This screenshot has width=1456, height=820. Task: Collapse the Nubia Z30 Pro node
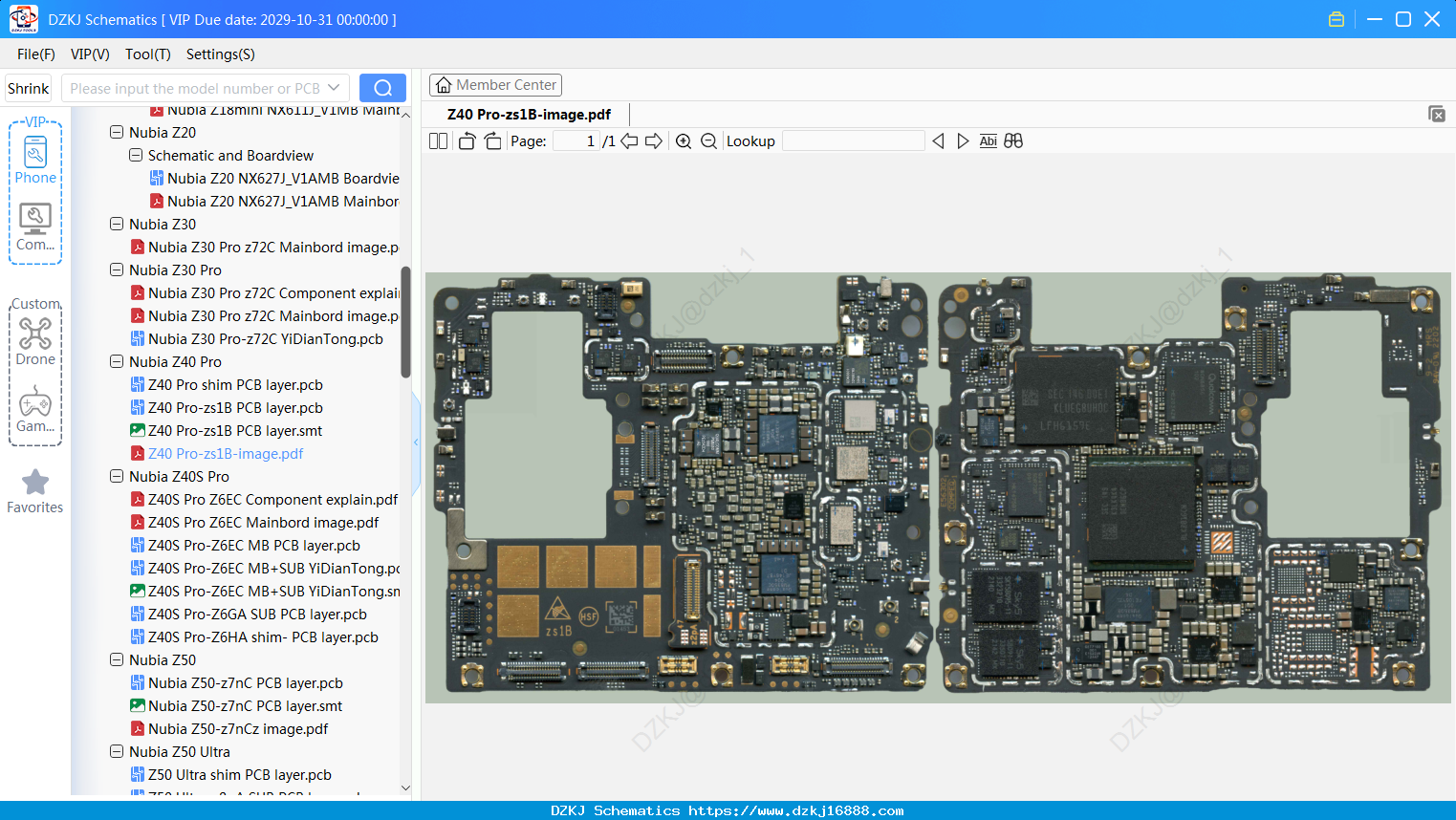117,270
